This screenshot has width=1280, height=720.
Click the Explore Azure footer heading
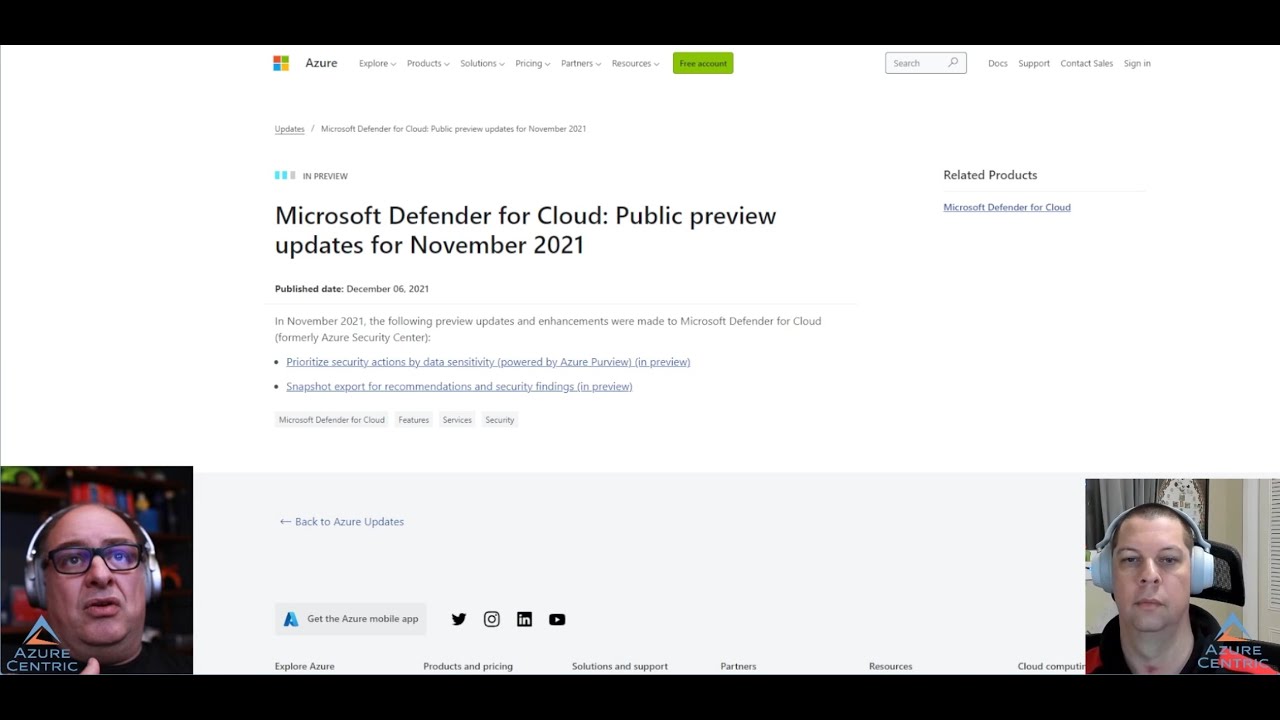coord(305,666)
